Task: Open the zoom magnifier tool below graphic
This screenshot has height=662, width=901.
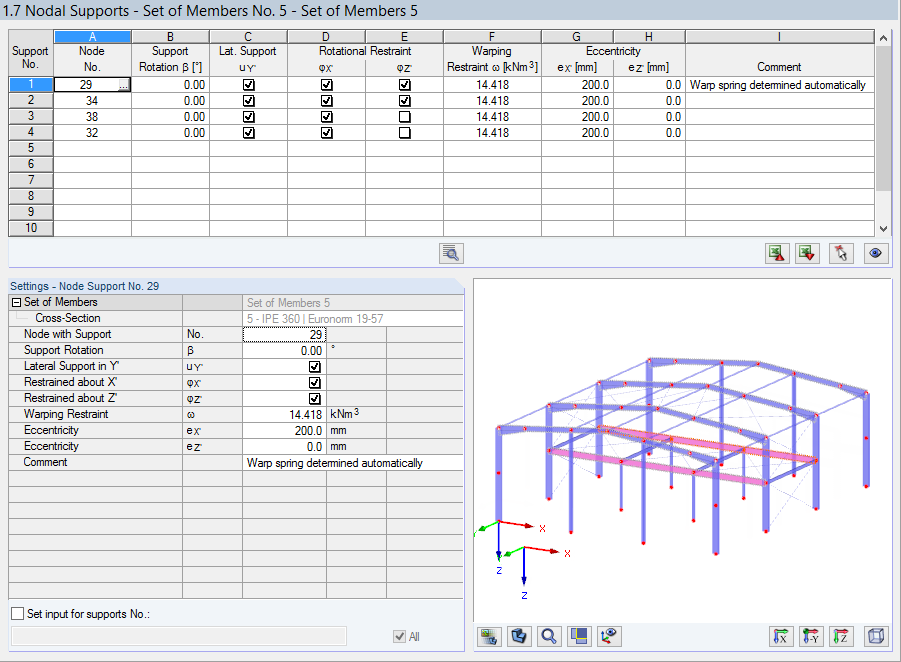Action: (547, 636)
